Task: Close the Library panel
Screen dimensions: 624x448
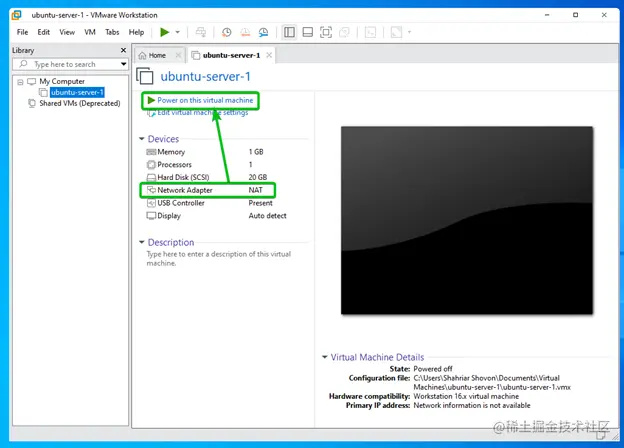Action: pos(123,50)
